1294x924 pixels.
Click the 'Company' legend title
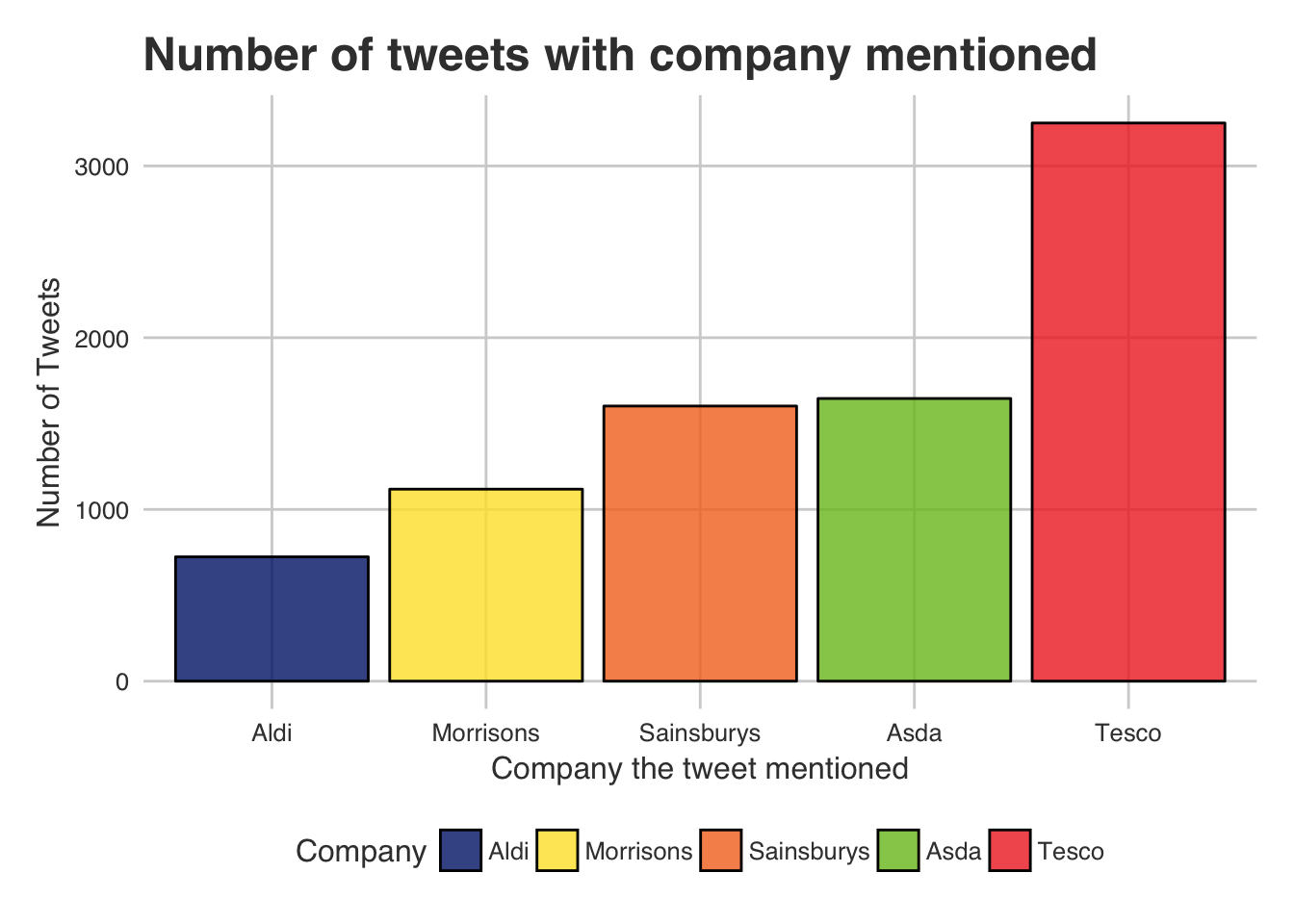(x=361, y=852)
